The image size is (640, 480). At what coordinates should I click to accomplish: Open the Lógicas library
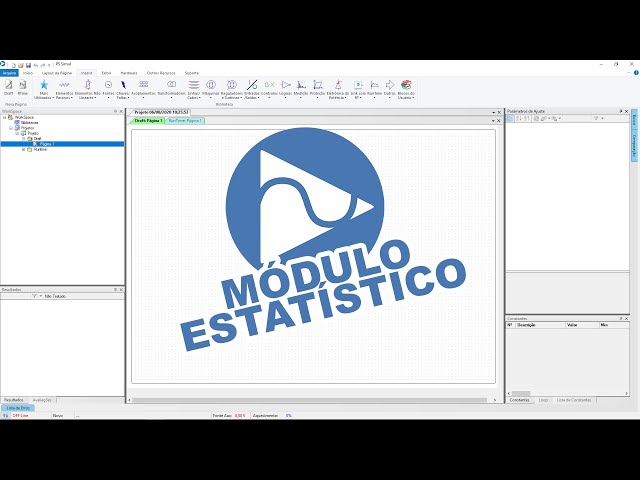[286, 88]
